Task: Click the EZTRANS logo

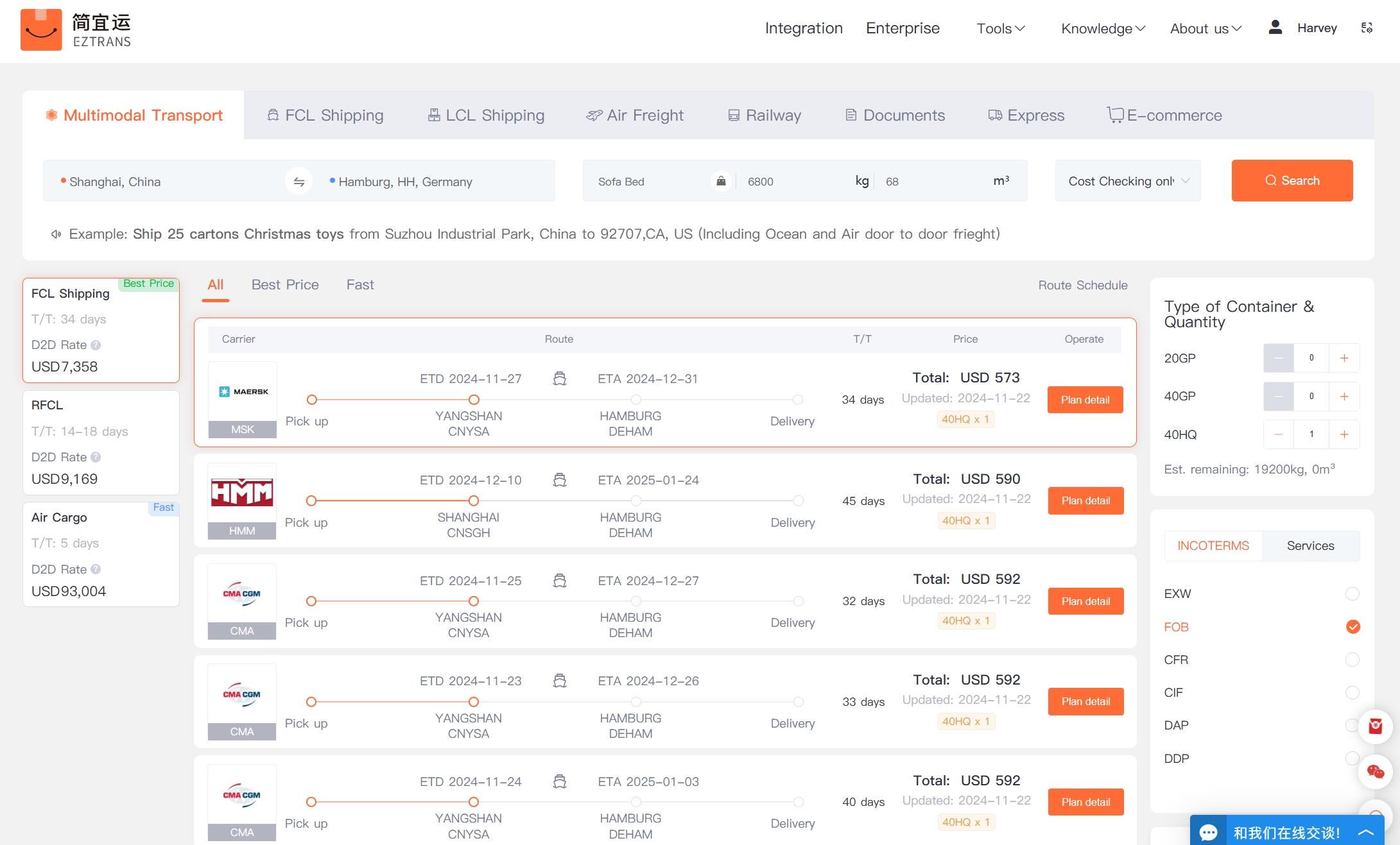Action: [x=76, y=30]
